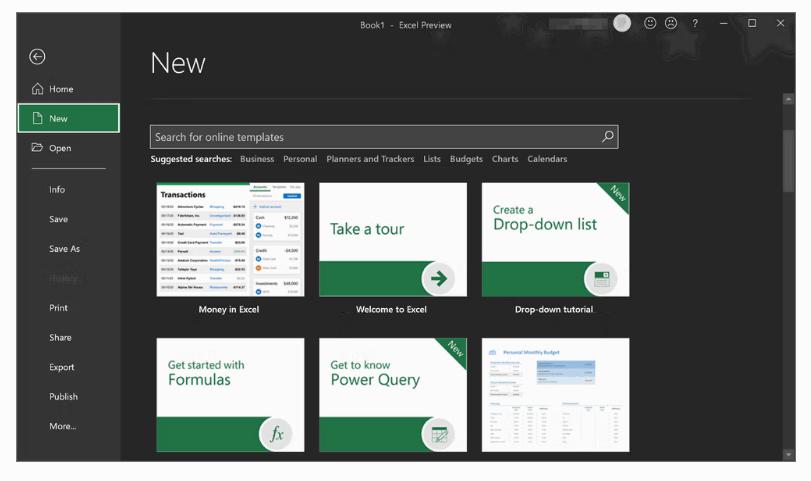Viewport: 811px width, 481px height.
Task: Go to Home in the backstage sidebar
Action: pos(68,89)
